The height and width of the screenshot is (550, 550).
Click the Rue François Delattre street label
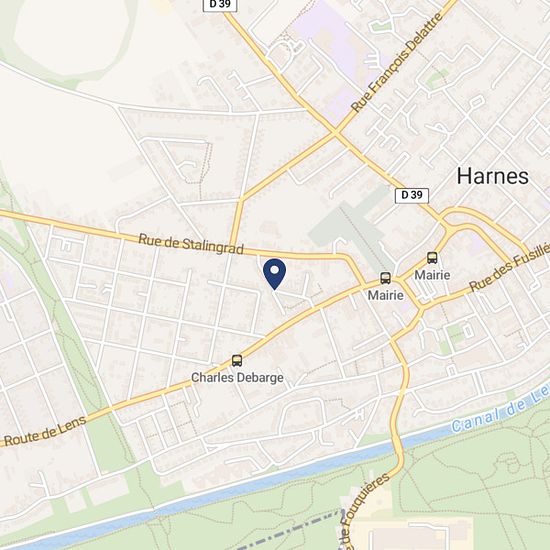click(397, 62)
